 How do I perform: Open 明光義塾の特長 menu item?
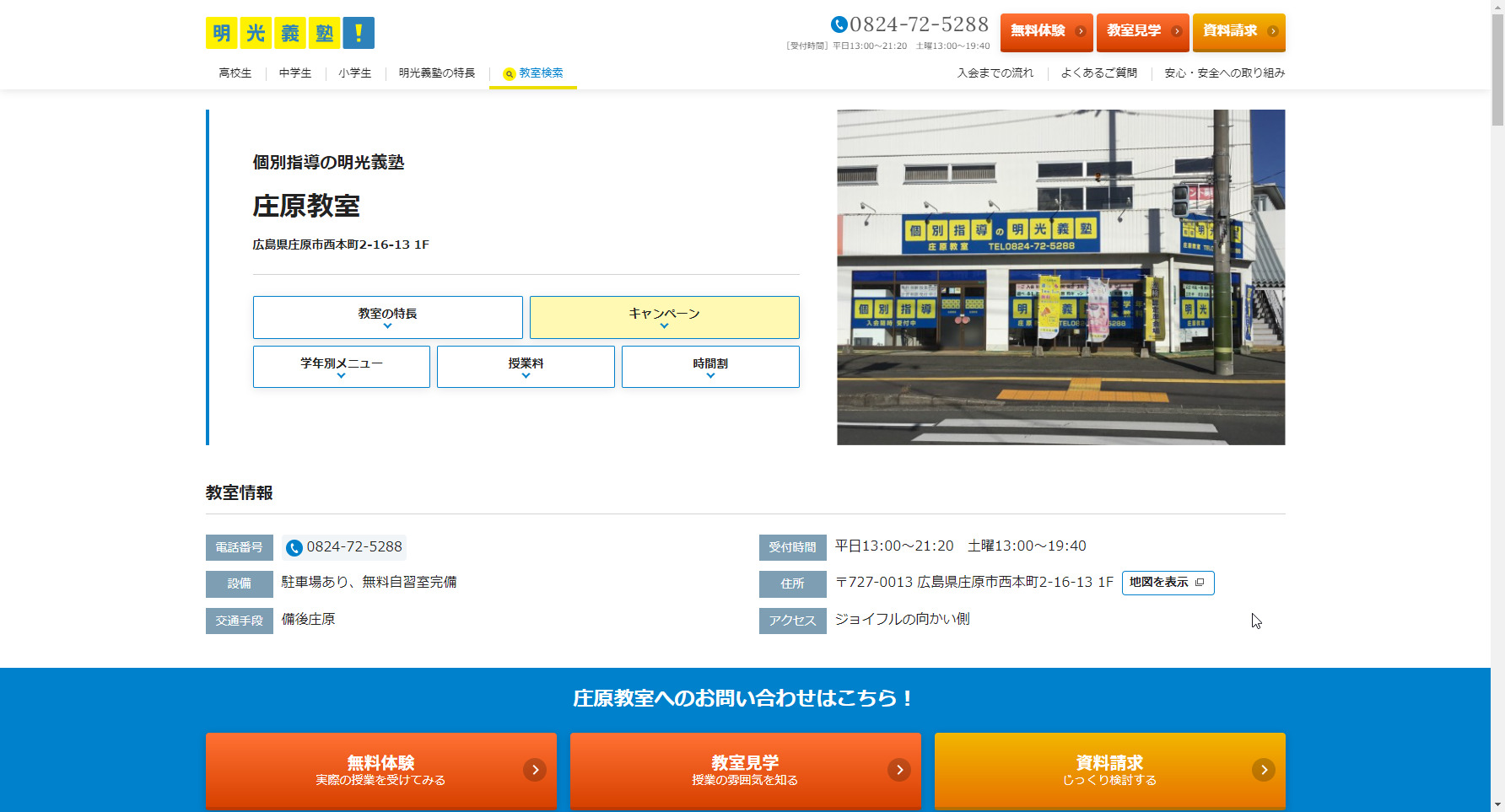(x=437, y=73)
